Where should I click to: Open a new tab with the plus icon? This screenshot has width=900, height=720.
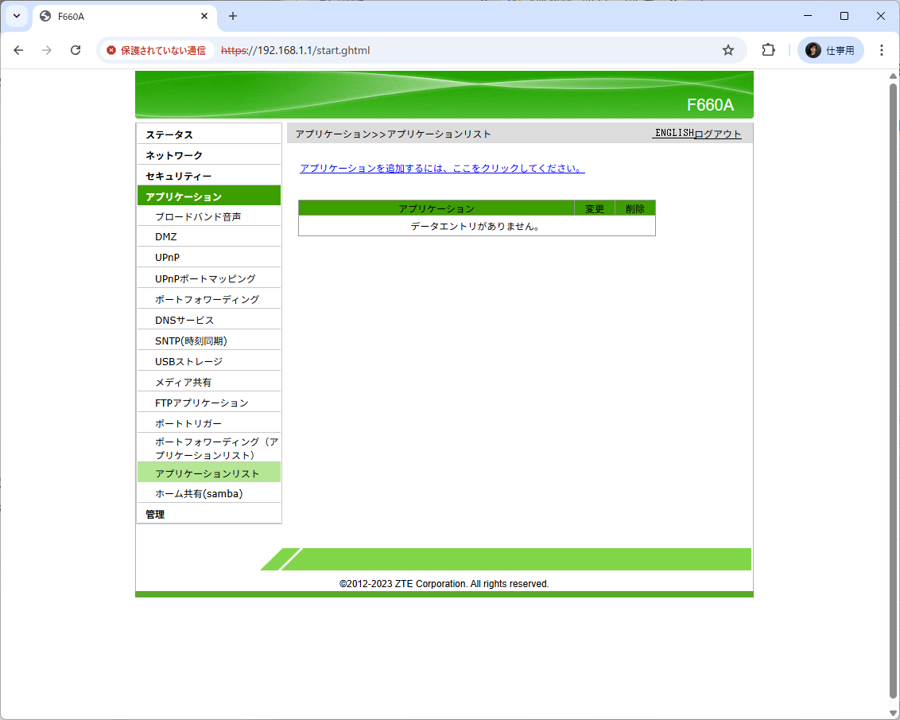tap(233, 16)
